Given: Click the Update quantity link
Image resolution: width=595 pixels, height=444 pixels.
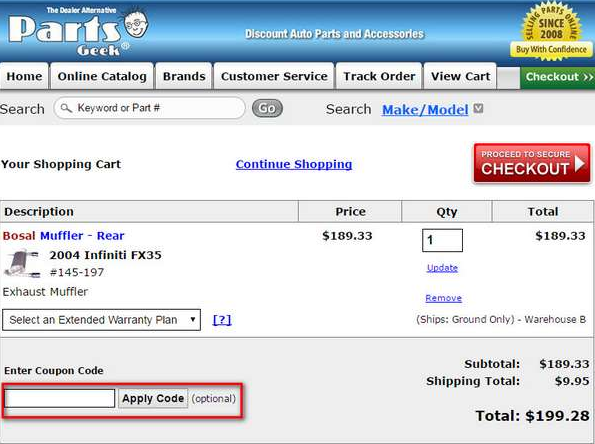Looking at the screenshot, I should point(442,268).
